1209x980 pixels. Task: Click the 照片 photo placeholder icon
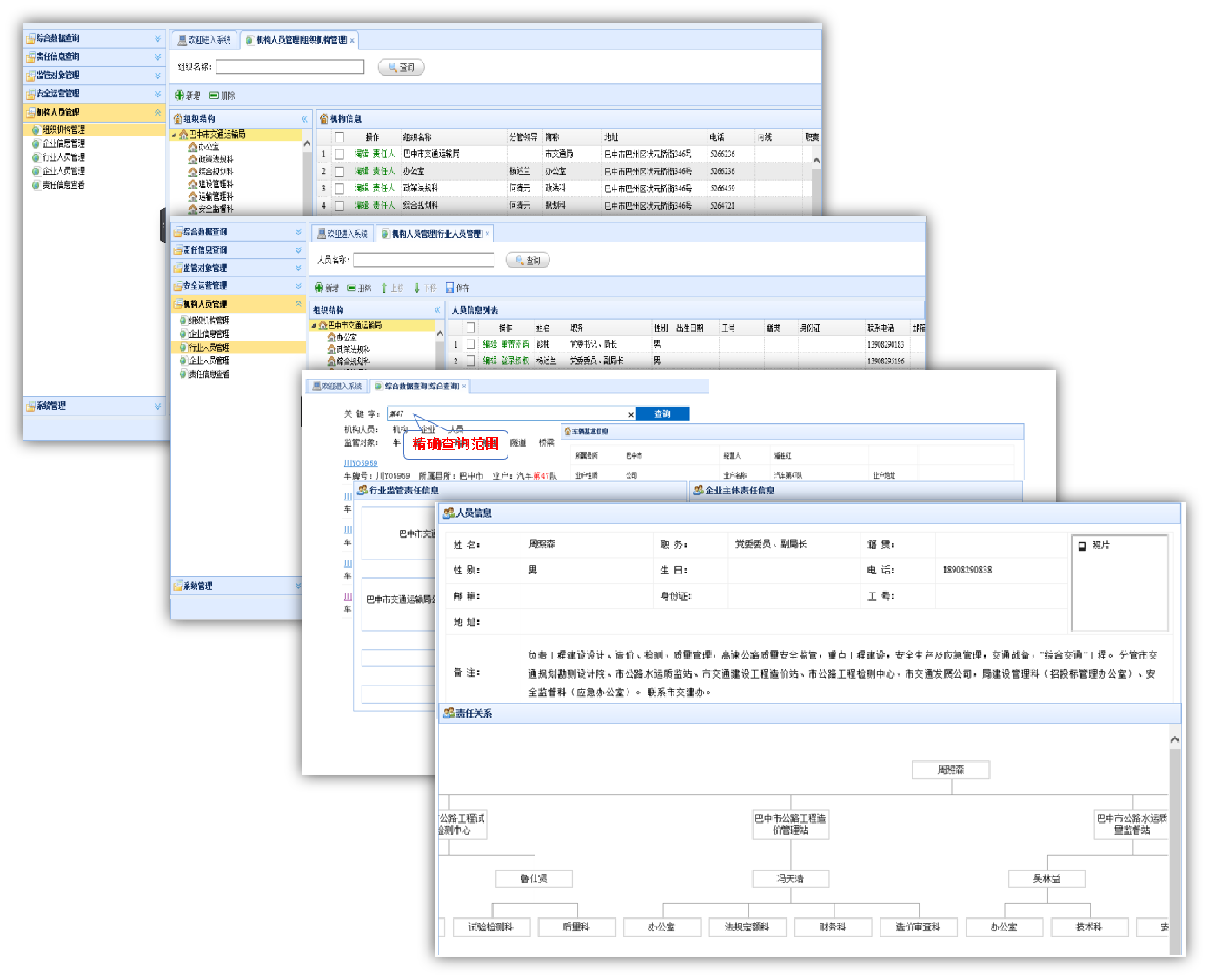[x=1082, y=546]
